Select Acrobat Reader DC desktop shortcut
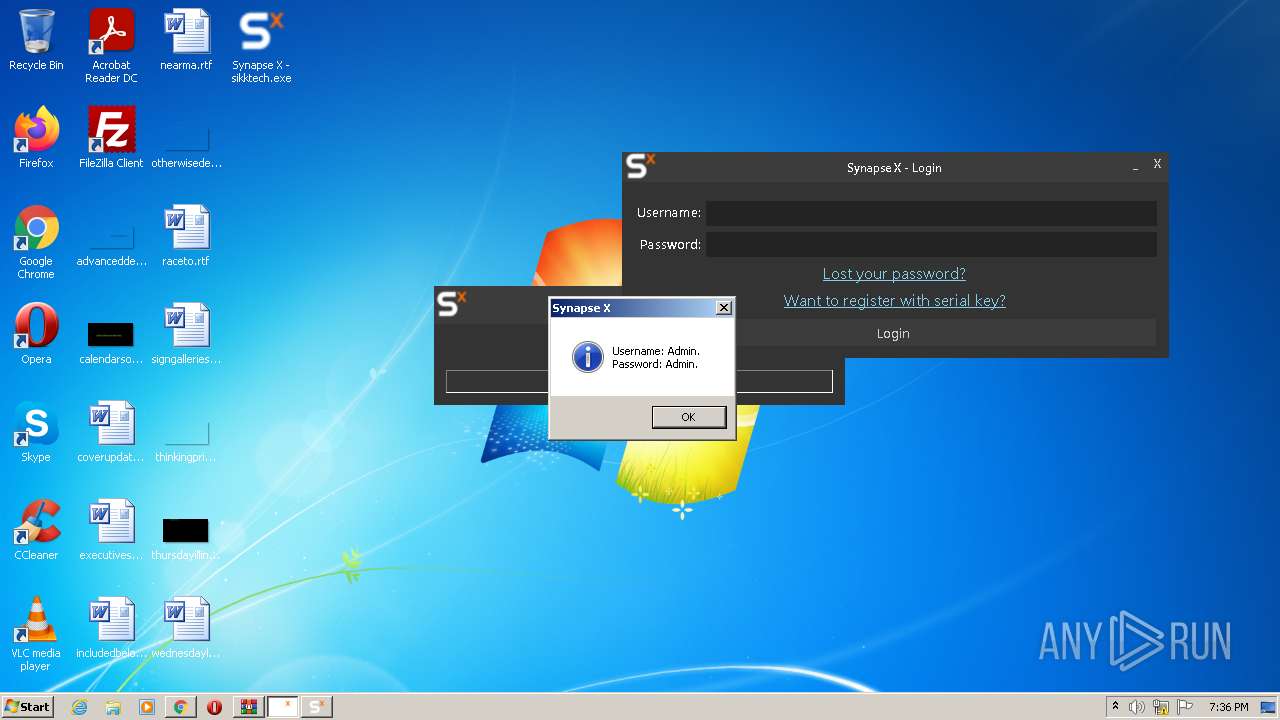Screen dimensions: 1280x720 coord(111,47)
